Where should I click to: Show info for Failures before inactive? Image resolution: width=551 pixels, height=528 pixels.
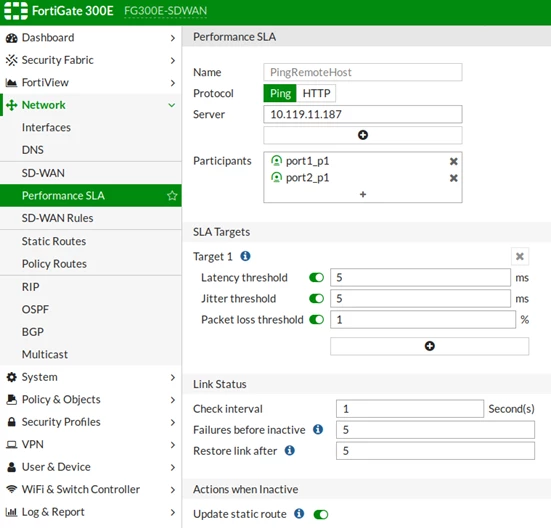318,429
